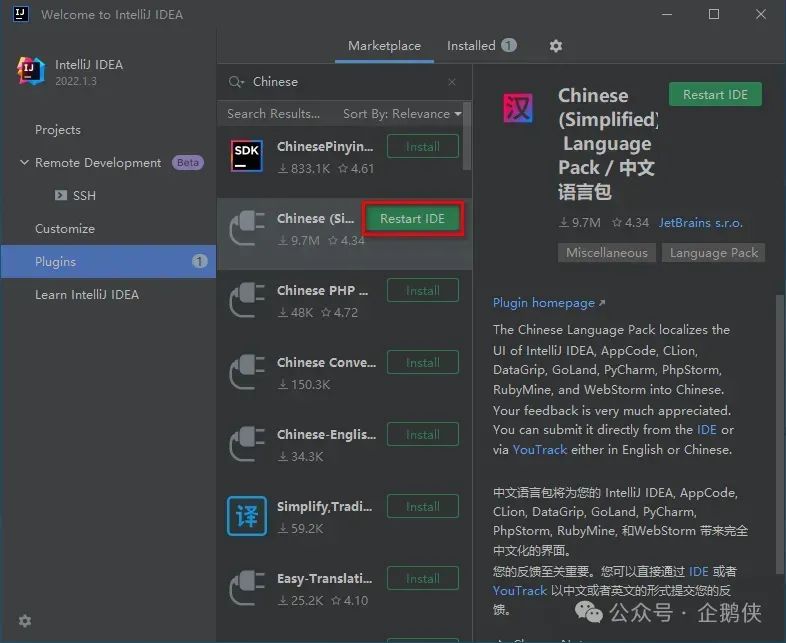Image resolution: width=786 pixels, height=643 pixels.
Task: Collapse the Remote Development tree node
Action: coord(24,162)
